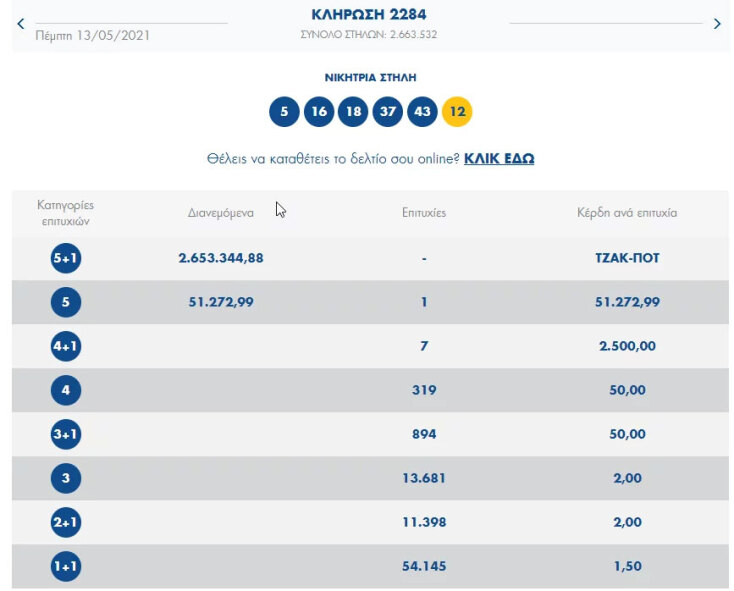Click the 1+1 category badge

pyautogui.click(x=65, y=567)
